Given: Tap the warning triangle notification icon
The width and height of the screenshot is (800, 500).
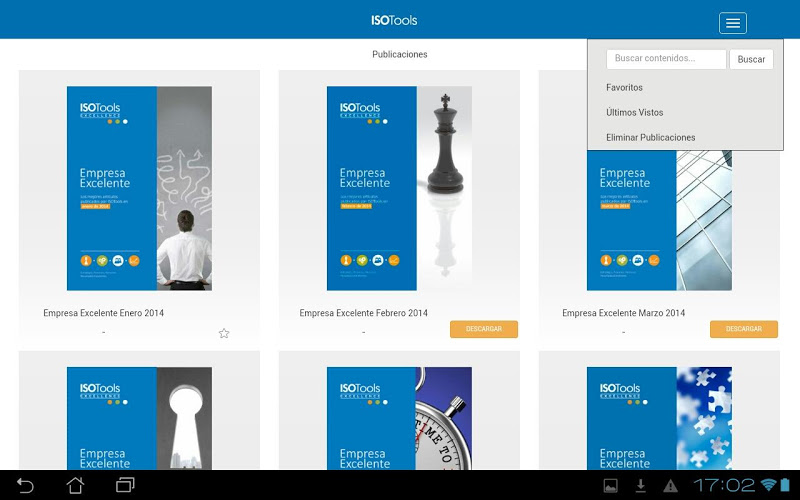Looking at the screenshot, I should pos(670,485).
